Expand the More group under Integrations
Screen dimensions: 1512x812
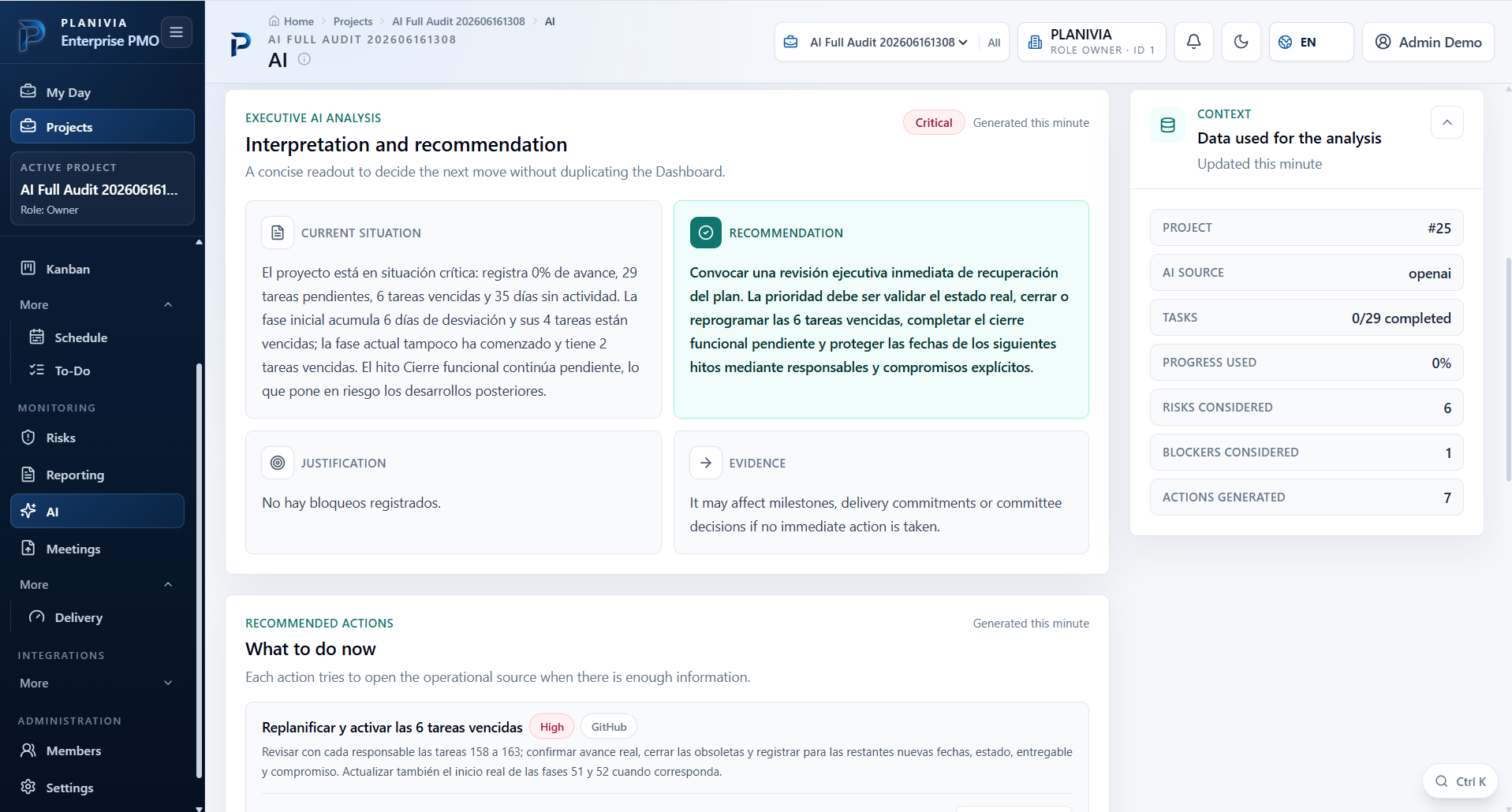[96, 683]
